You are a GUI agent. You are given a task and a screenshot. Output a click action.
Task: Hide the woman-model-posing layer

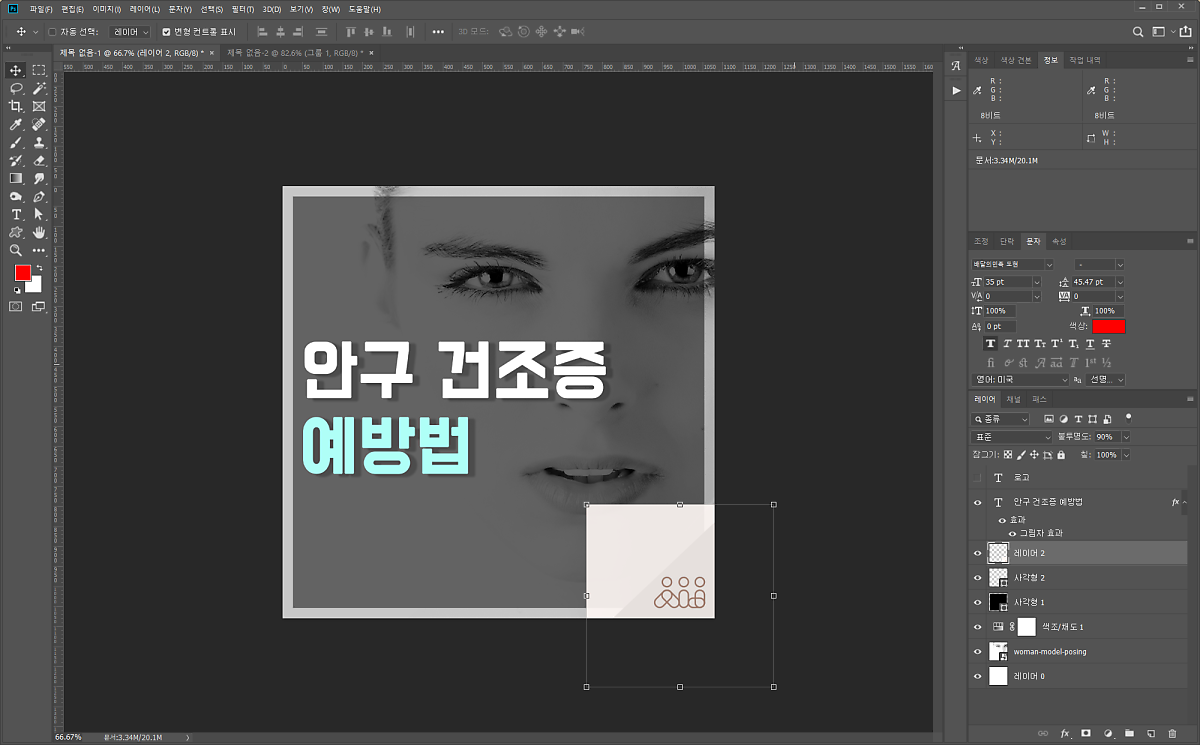[978, 652]
